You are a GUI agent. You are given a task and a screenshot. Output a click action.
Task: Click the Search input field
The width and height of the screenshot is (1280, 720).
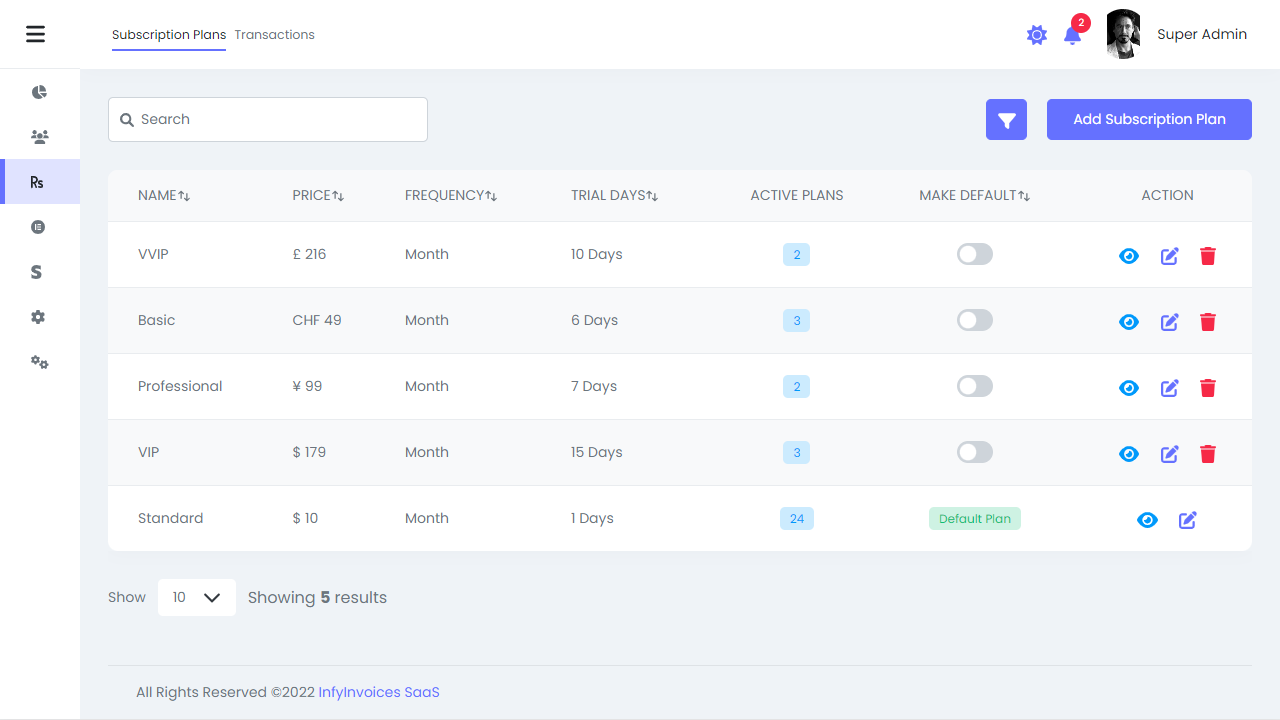(268, 119)
